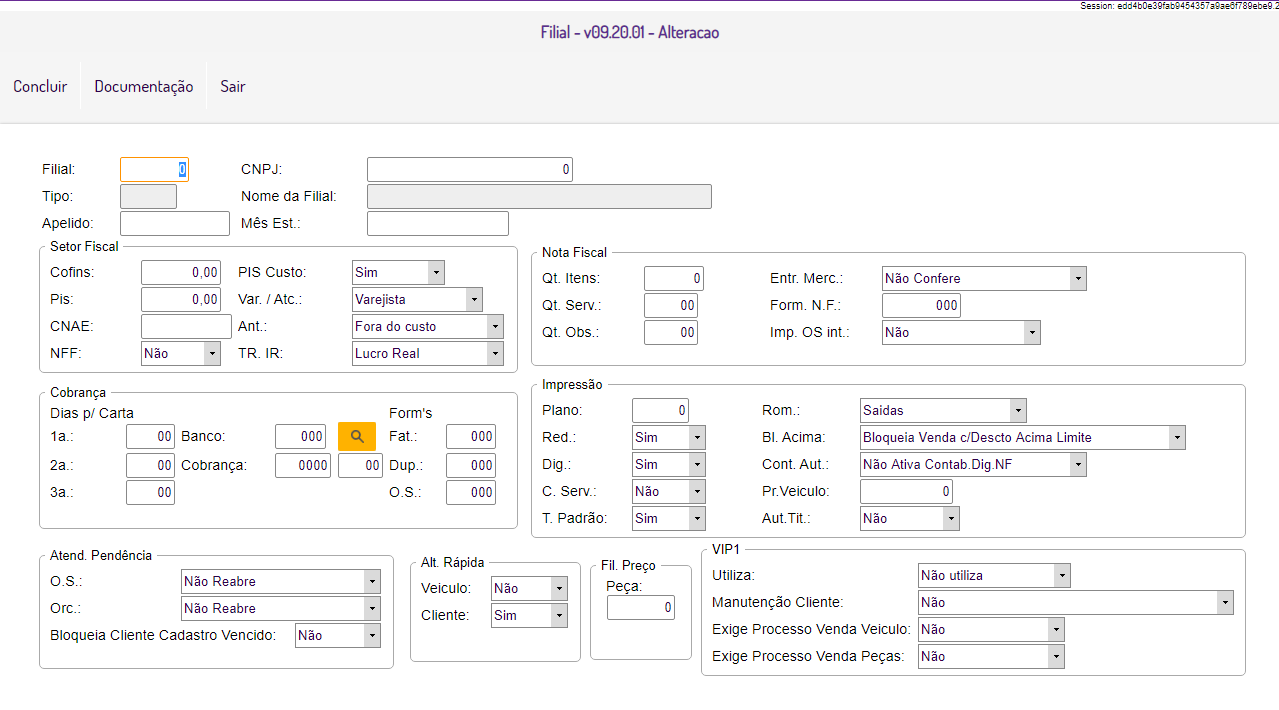
Task: Open the Rom. Saidas dropdown
Action: 943,410
